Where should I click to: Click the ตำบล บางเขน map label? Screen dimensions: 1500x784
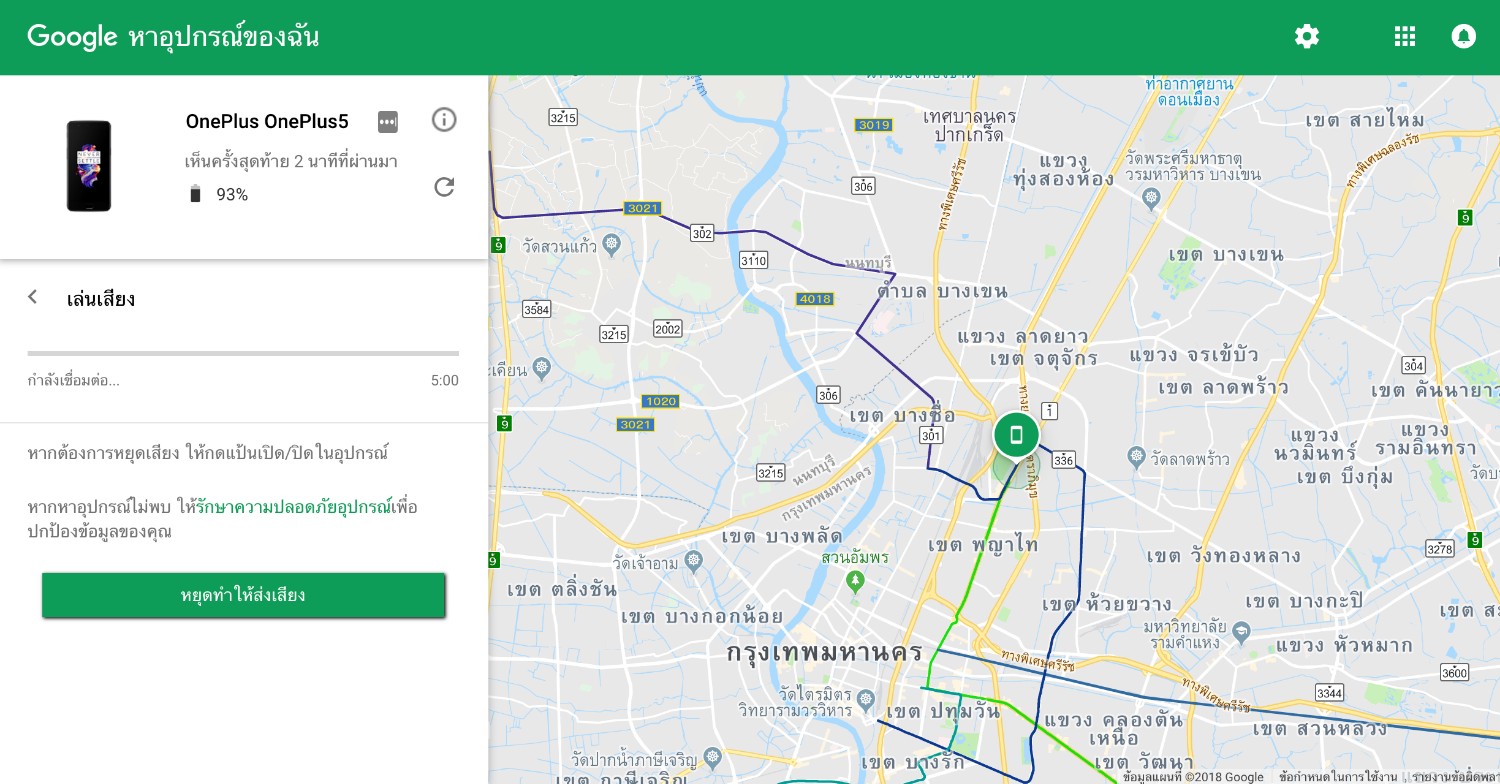942,291
